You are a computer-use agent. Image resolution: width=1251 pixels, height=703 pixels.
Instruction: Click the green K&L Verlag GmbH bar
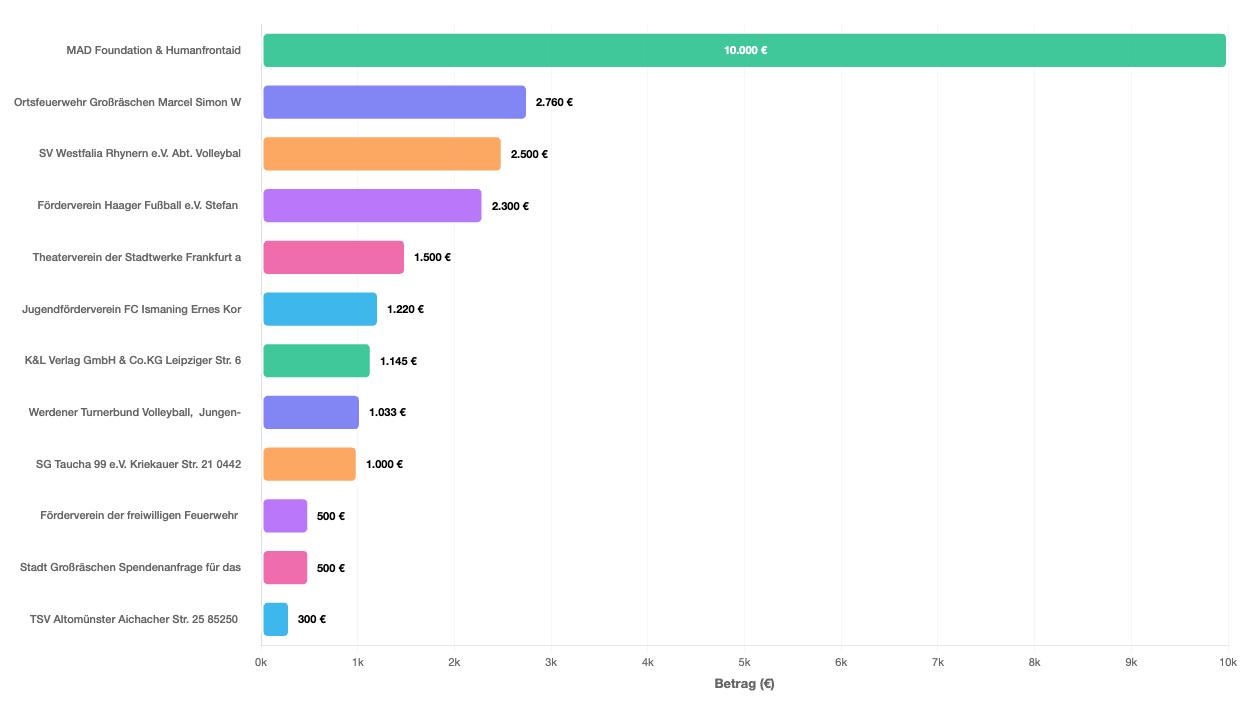[316, 361]
